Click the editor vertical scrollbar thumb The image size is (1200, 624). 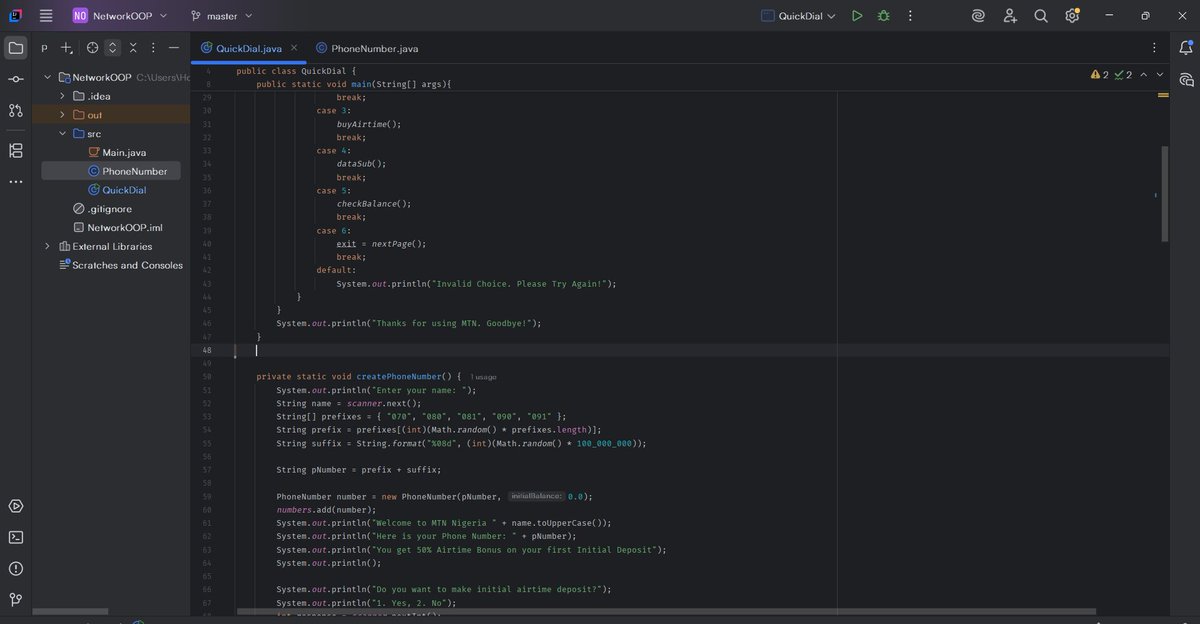pyautogui.click(x=1163, y=193)
